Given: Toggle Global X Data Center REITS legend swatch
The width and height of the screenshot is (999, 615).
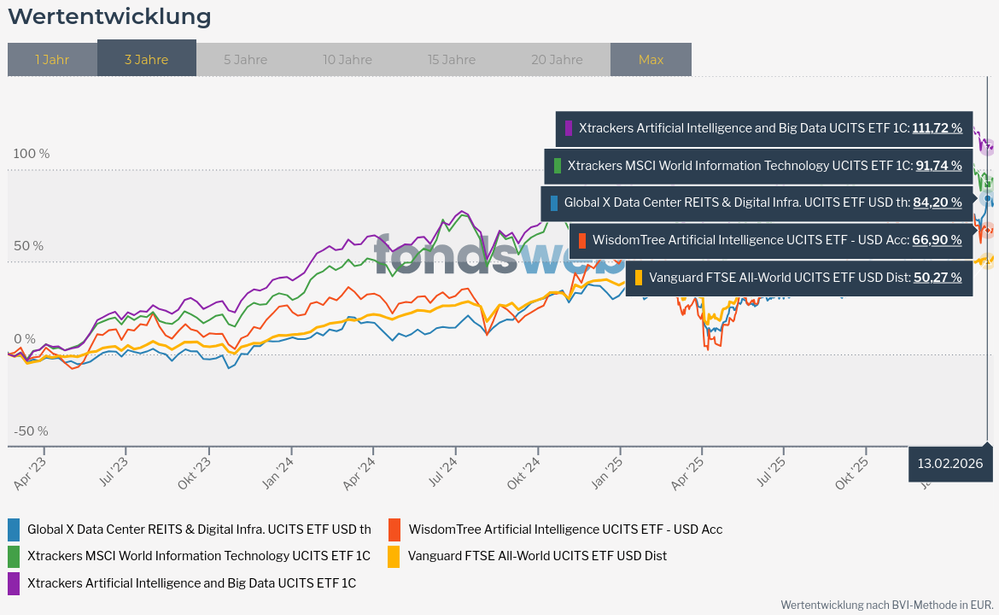Looking at the screenshot, I should pos(13,530).
